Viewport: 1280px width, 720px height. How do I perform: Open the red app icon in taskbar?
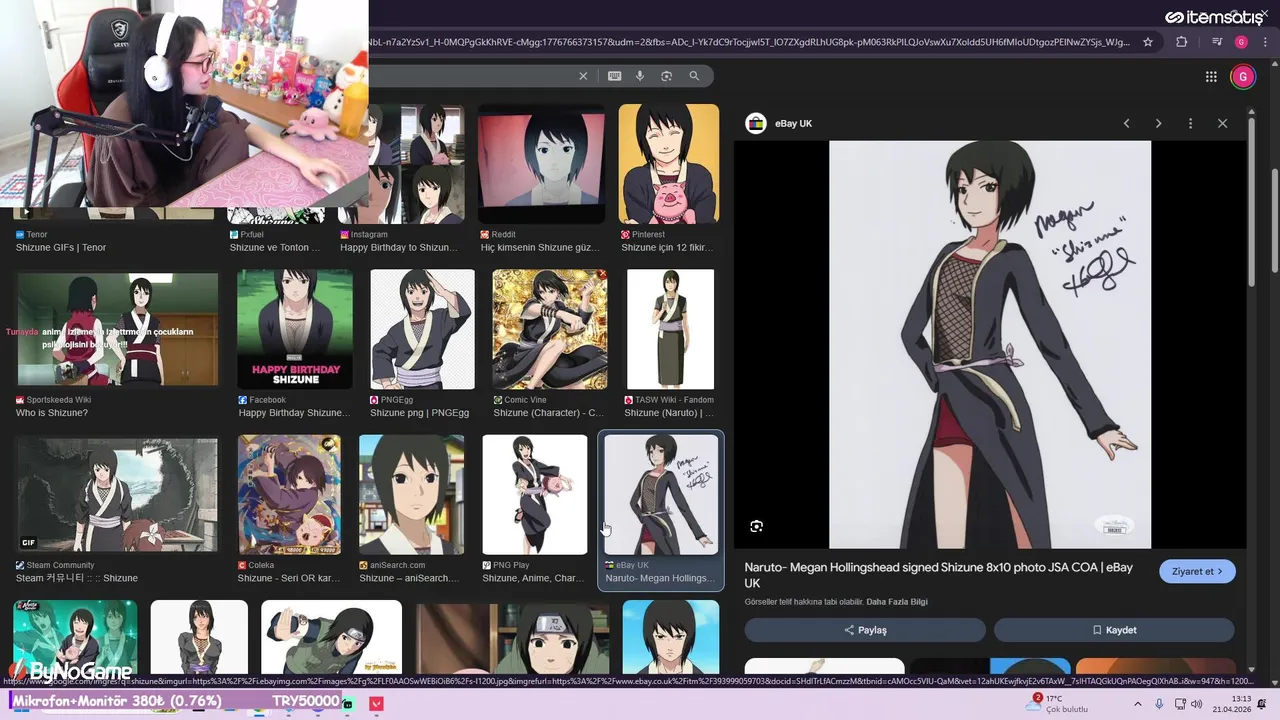(376, 704)
